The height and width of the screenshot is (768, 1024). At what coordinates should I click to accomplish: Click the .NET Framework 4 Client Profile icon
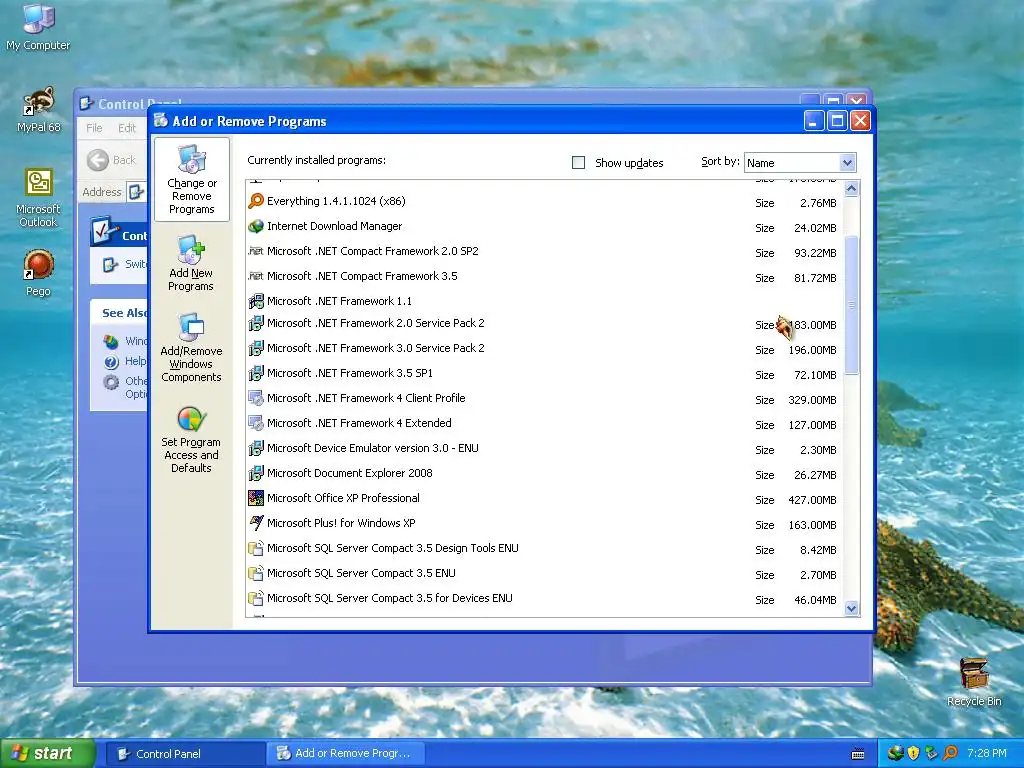click(256, 398)
